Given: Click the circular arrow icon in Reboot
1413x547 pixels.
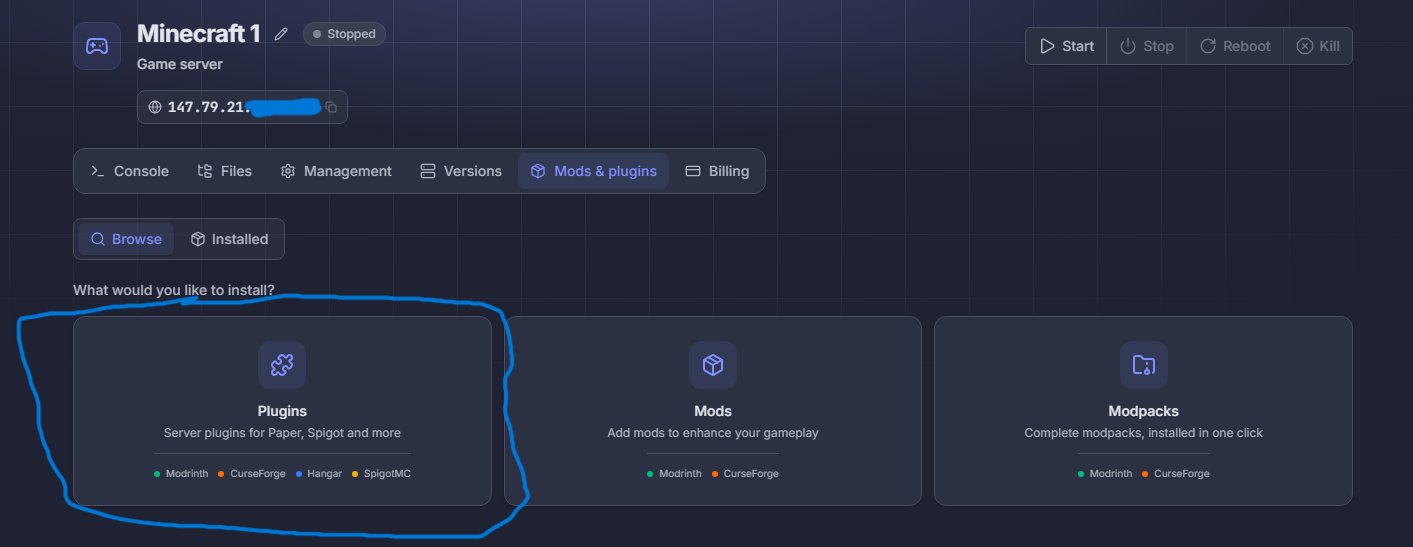Looking at the screenshot, I should tap(1208, 46).
